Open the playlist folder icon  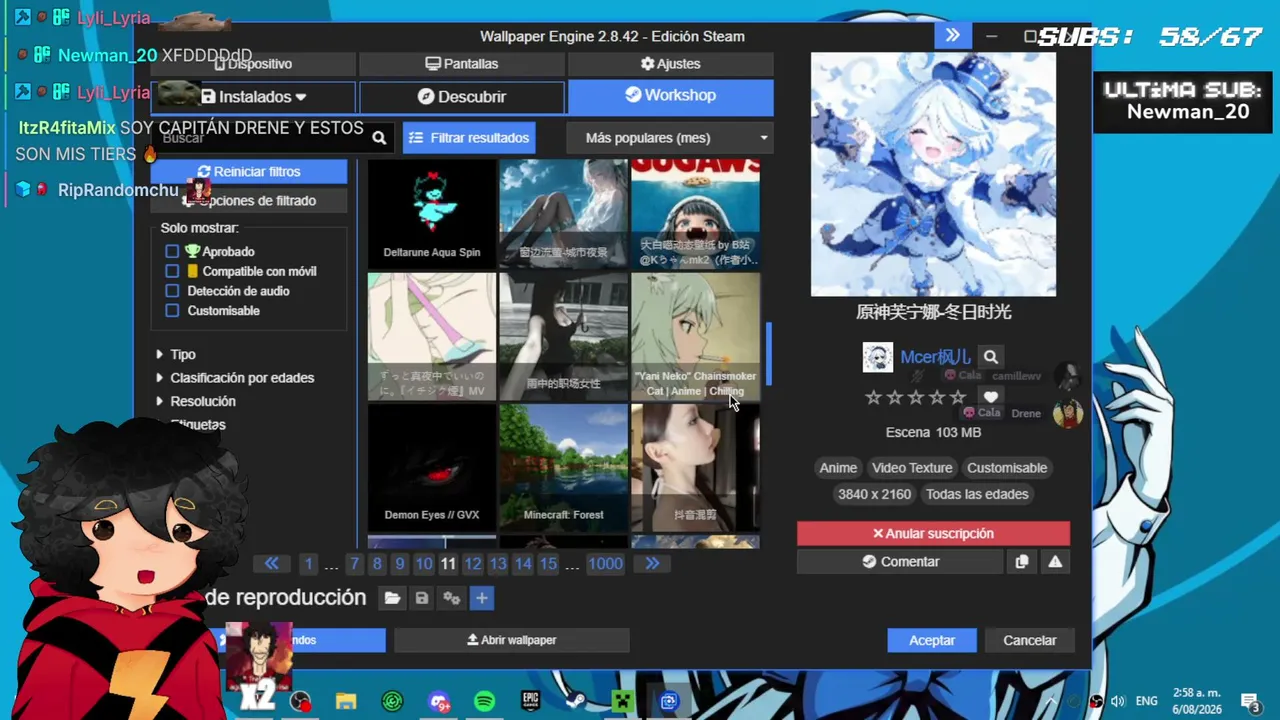pos(392,598)
